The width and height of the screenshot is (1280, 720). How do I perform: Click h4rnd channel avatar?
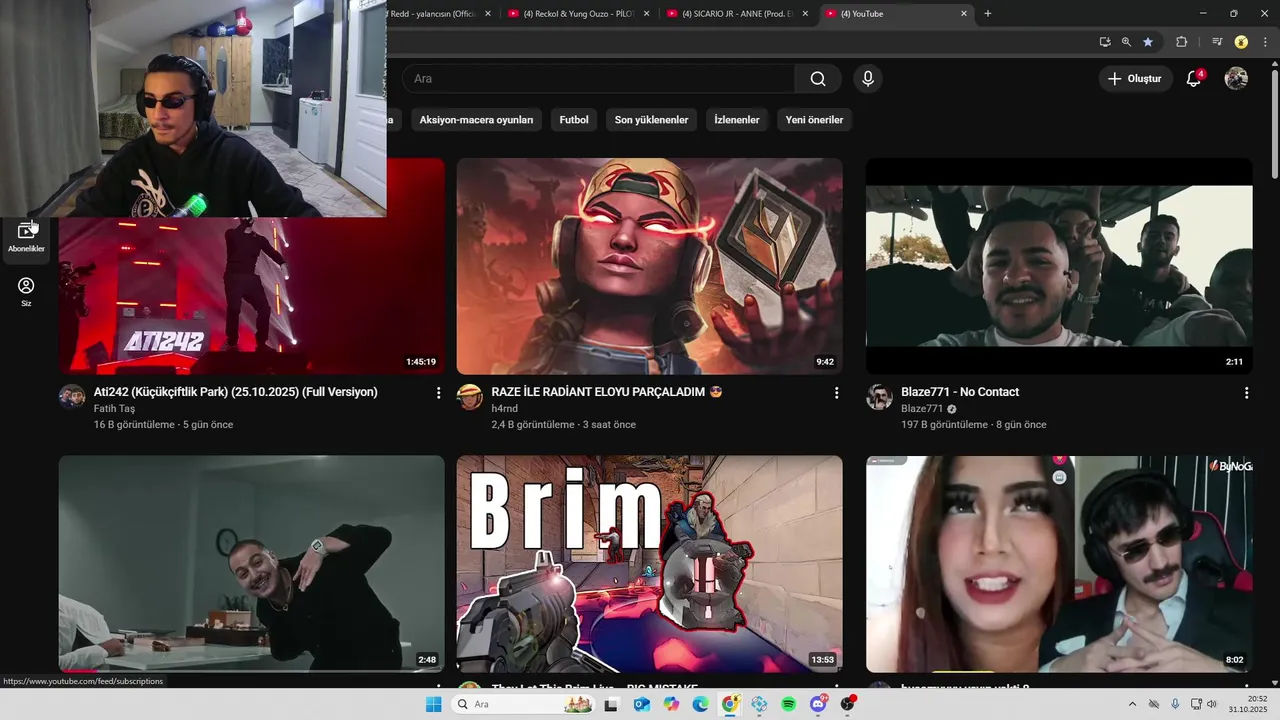(x=470, y=397)
